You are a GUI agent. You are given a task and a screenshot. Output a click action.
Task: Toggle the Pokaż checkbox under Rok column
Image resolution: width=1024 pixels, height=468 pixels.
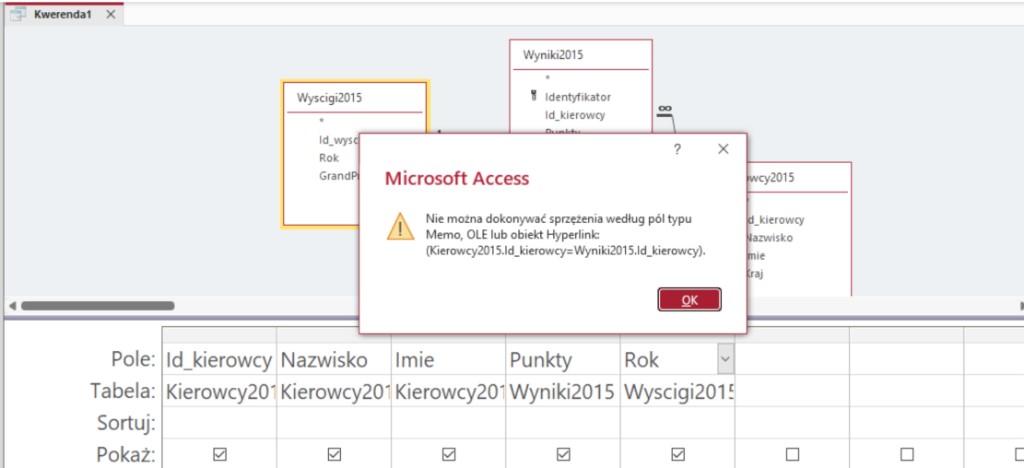coord(678,454)
